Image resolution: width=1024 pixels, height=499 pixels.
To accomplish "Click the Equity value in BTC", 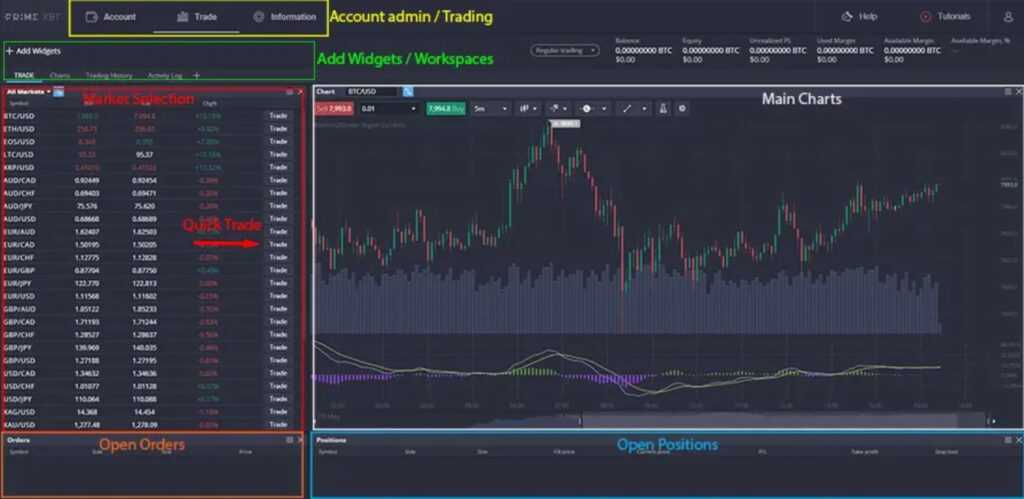I will click(x=711, y=50).
